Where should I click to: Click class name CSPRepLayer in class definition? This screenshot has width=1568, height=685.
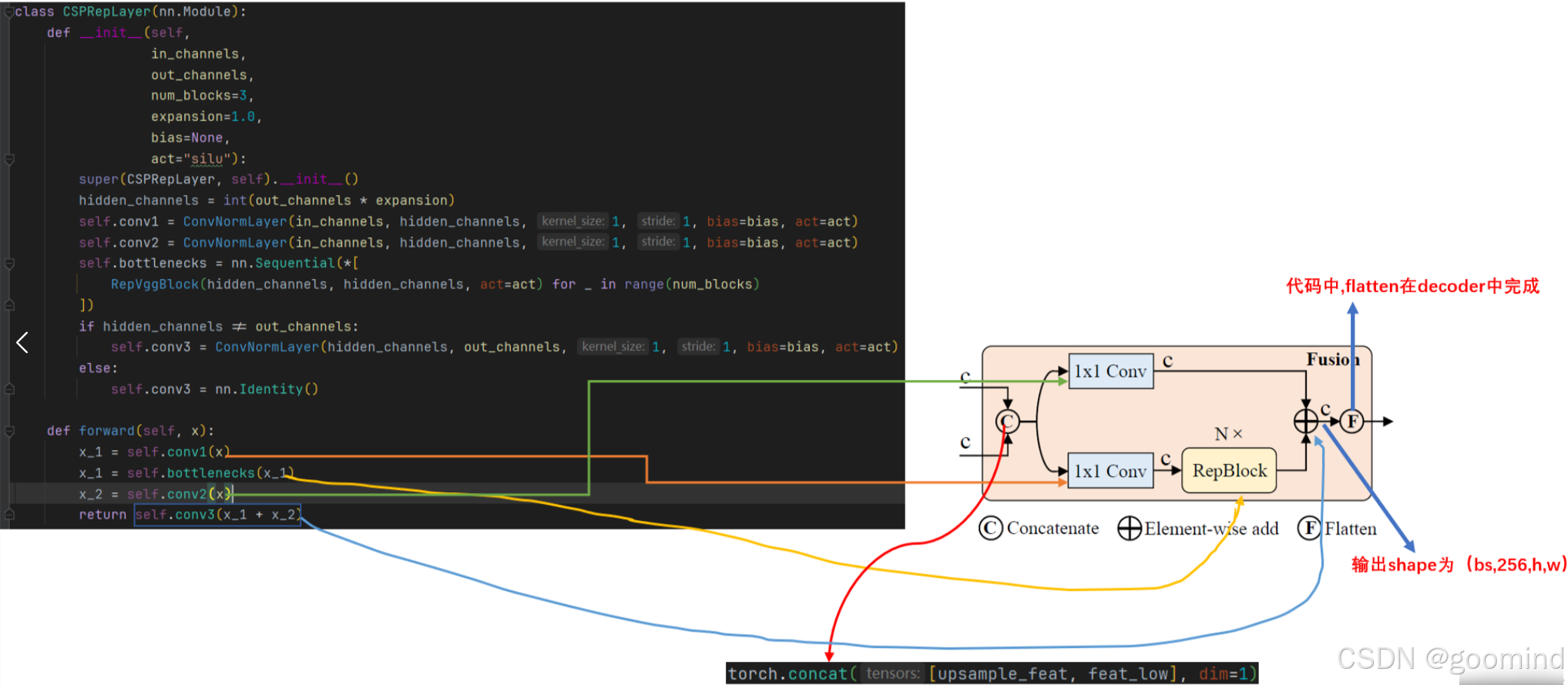tap(108, 12)
